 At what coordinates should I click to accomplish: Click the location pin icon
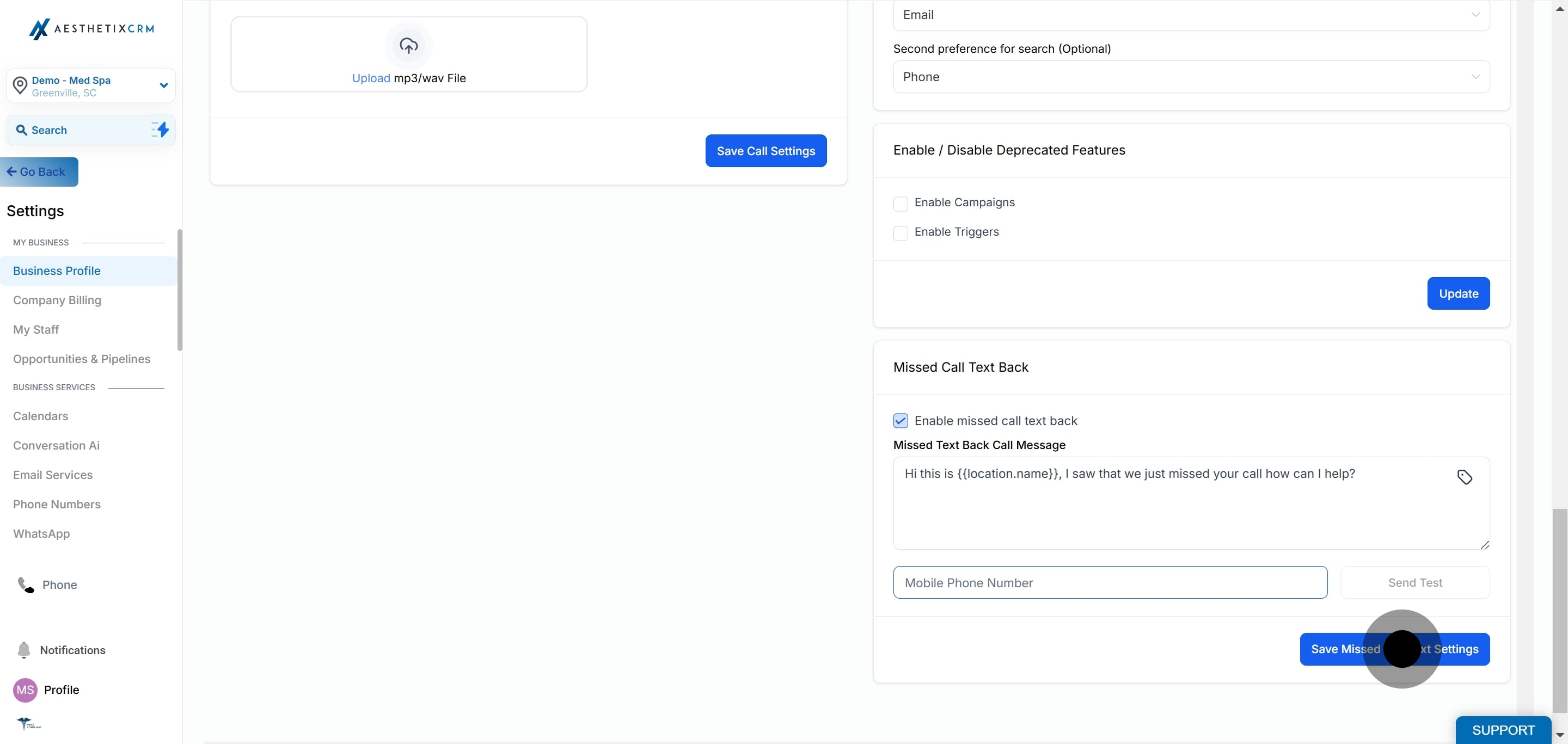[x=20, y=86]
